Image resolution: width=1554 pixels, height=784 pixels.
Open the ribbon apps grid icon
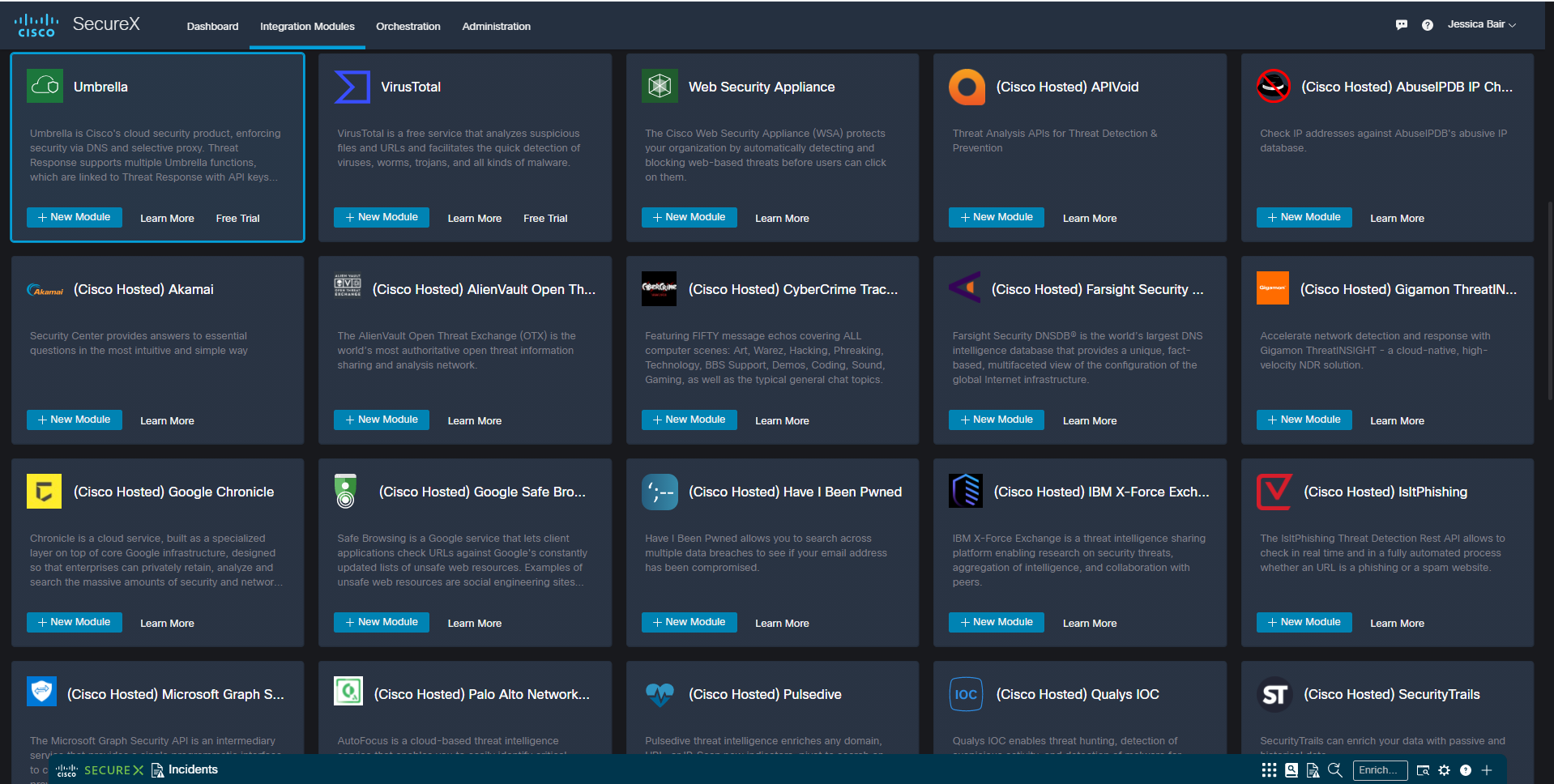(1269, 770)
